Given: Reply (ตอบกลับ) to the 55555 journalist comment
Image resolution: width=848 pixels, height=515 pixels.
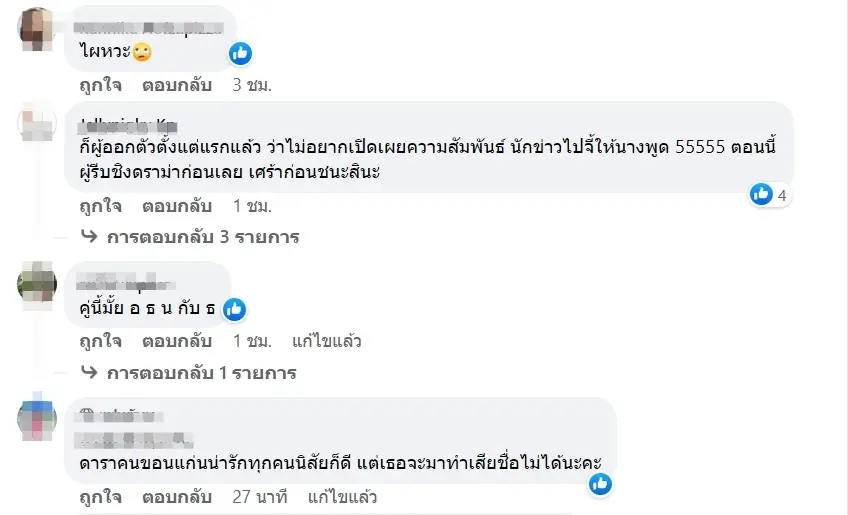Looking at the screenshot, I should (176, 206).
